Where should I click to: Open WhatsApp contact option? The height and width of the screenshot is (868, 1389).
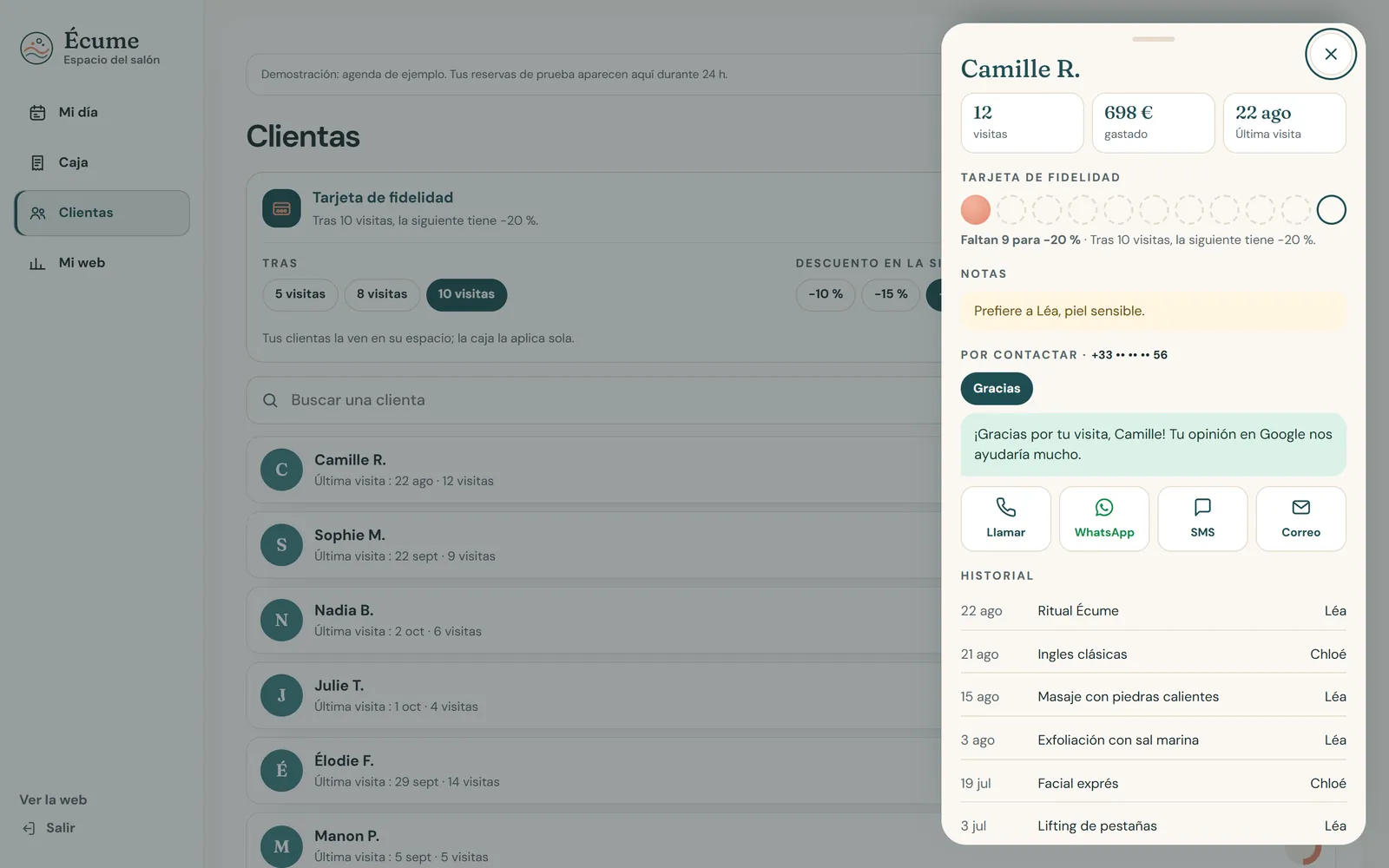(x=1104, y=518)
